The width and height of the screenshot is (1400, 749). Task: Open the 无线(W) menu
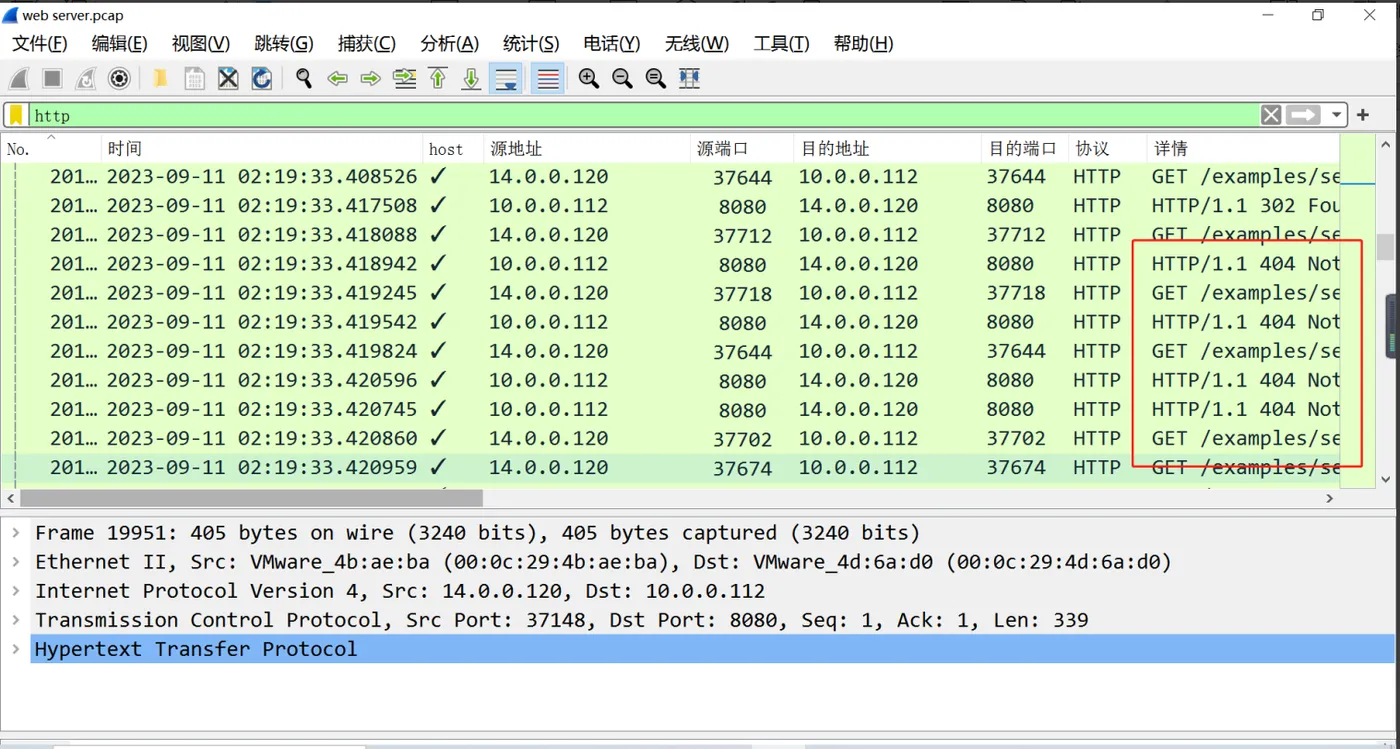[697, 43]
